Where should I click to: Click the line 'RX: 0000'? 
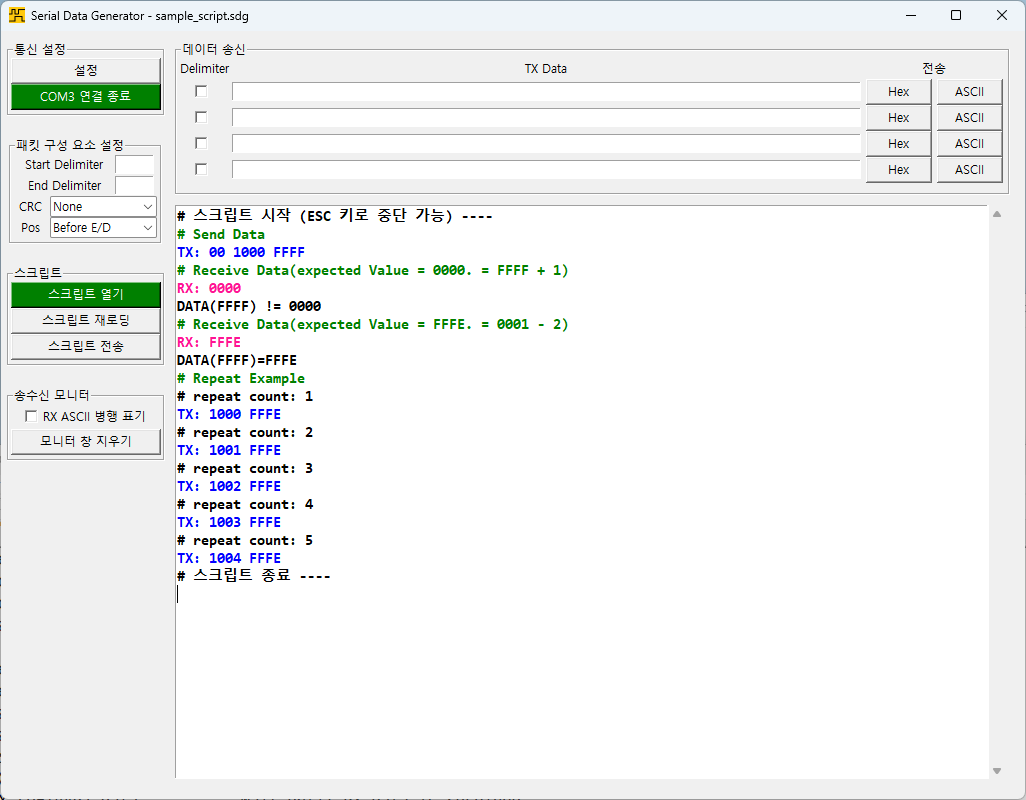209,288
